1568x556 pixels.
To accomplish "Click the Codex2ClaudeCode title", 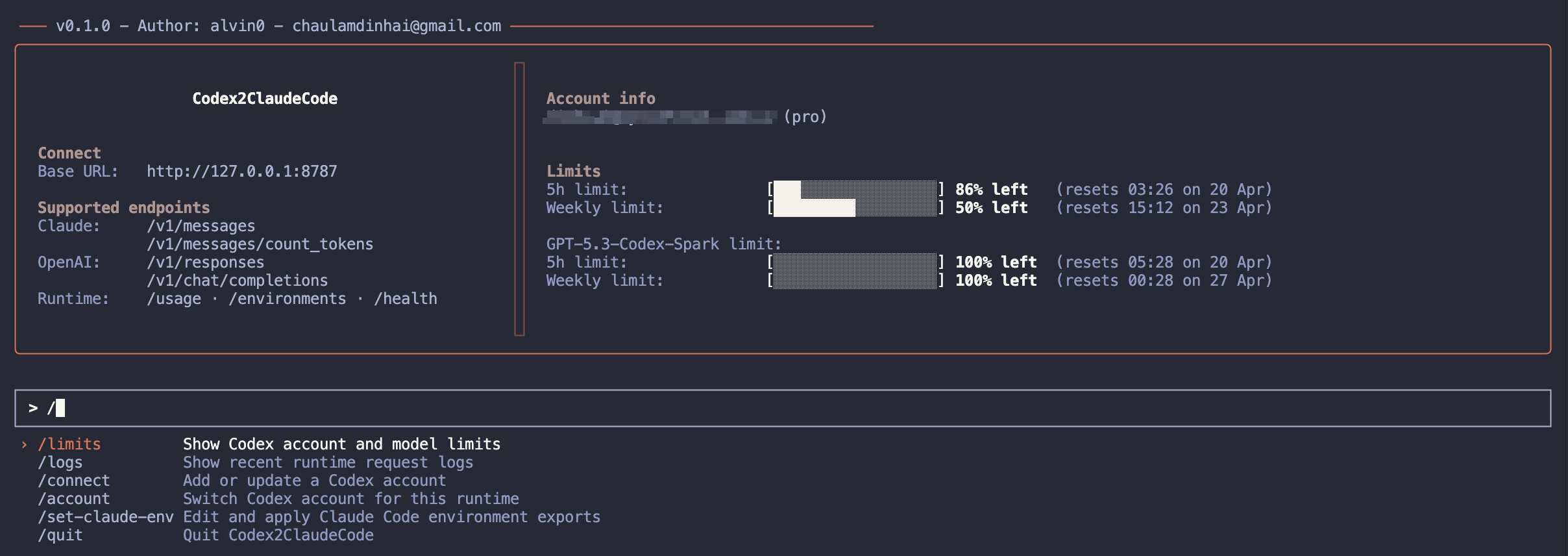I will click(265, 99).
